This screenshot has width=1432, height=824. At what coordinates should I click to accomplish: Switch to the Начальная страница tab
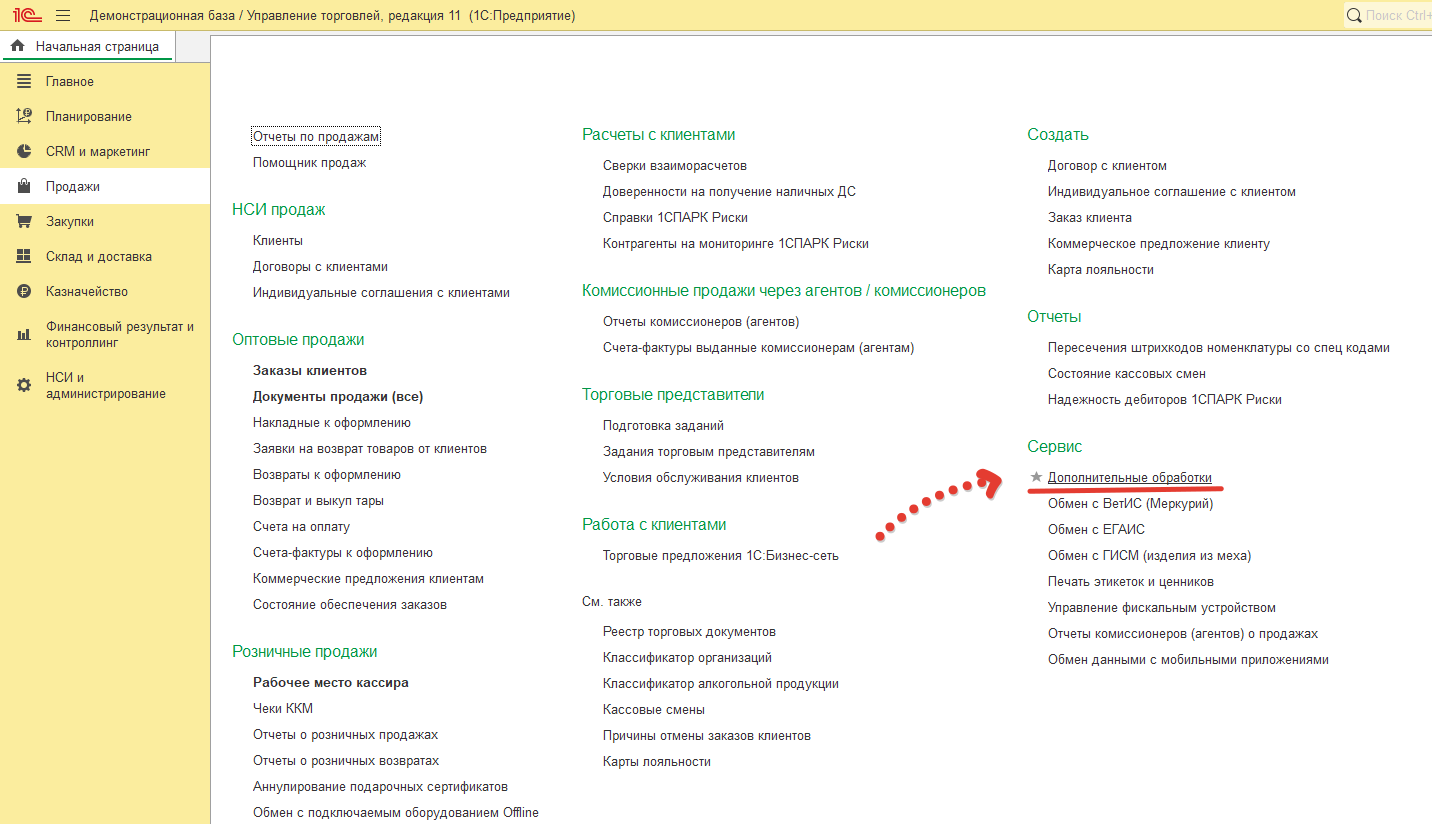coord(96,46)
